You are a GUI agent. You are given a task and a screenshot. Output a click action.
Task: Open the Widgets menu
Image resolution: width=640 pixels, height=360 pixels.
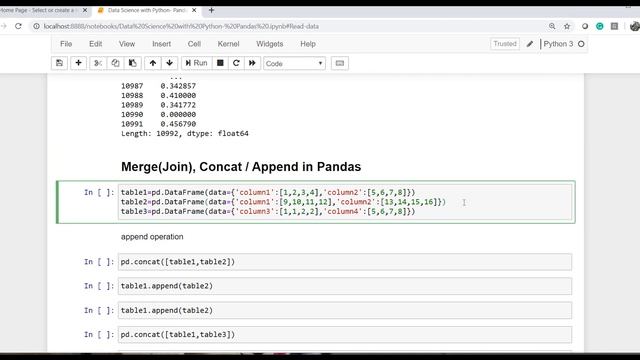coord(269,44)
